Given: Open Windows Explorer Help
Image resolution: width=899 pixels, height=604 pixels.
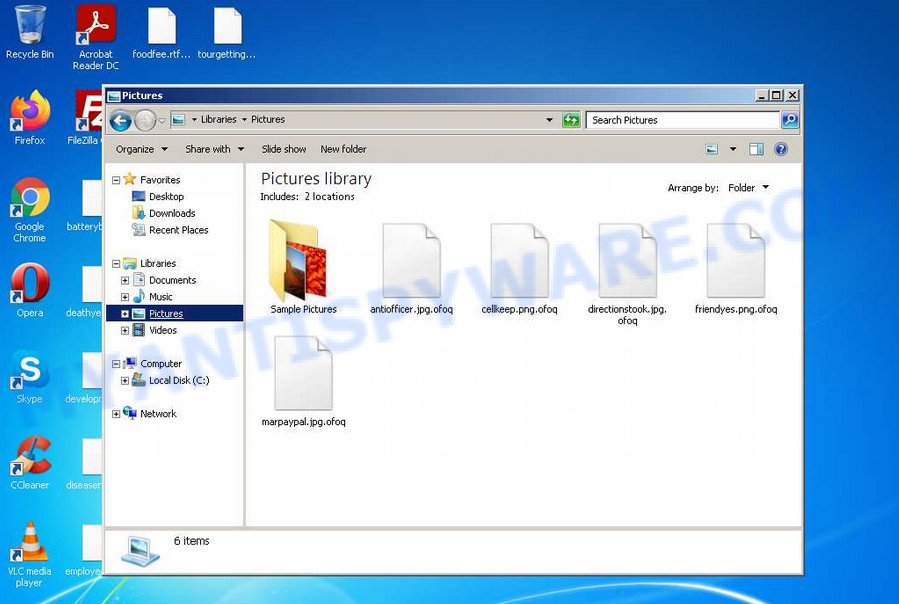Looking at the screenshot, I should [x=781, y=148].
